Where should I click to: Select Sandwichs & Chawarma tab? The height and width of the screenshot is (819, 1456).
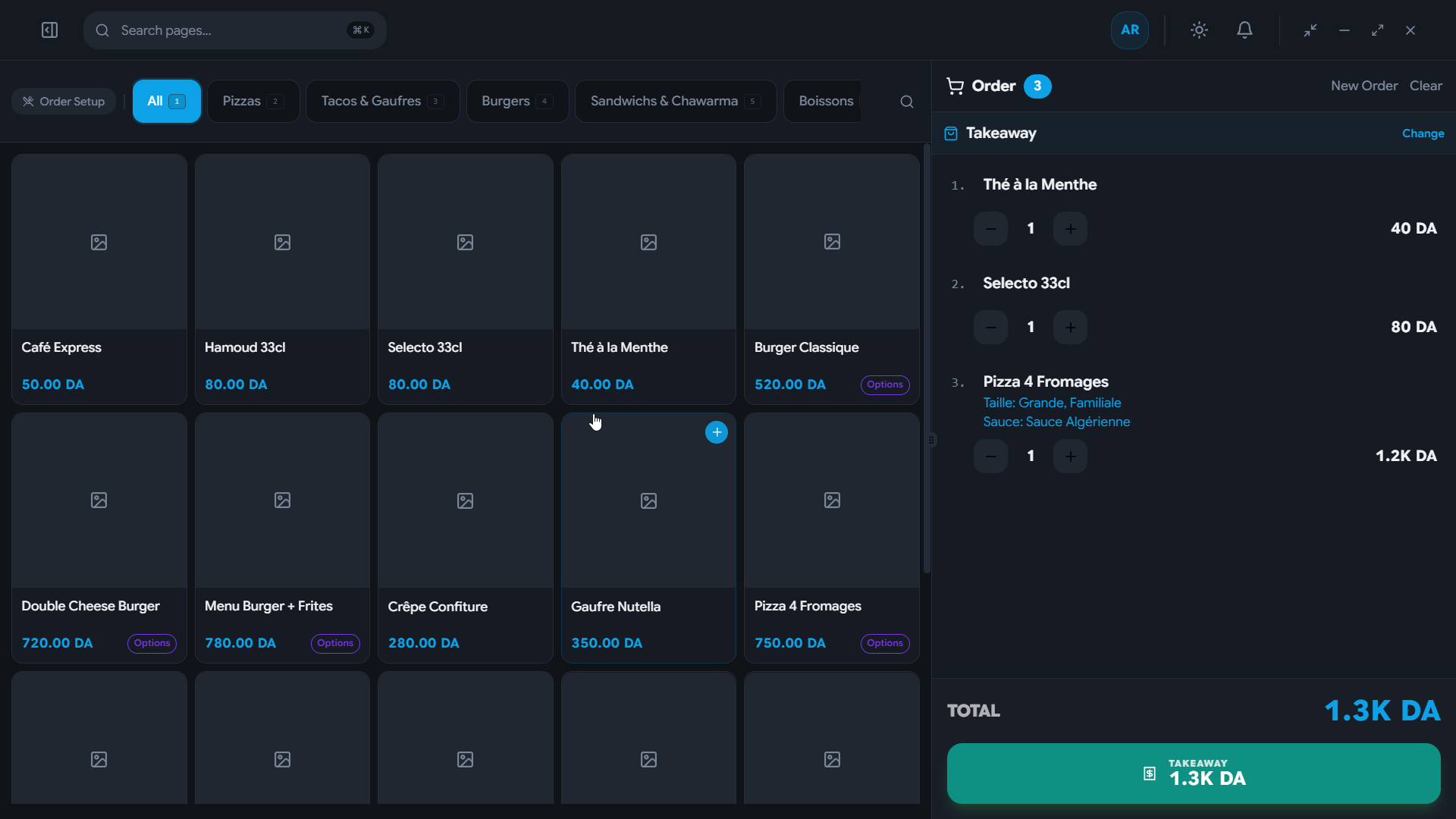(x=676, y=101)
